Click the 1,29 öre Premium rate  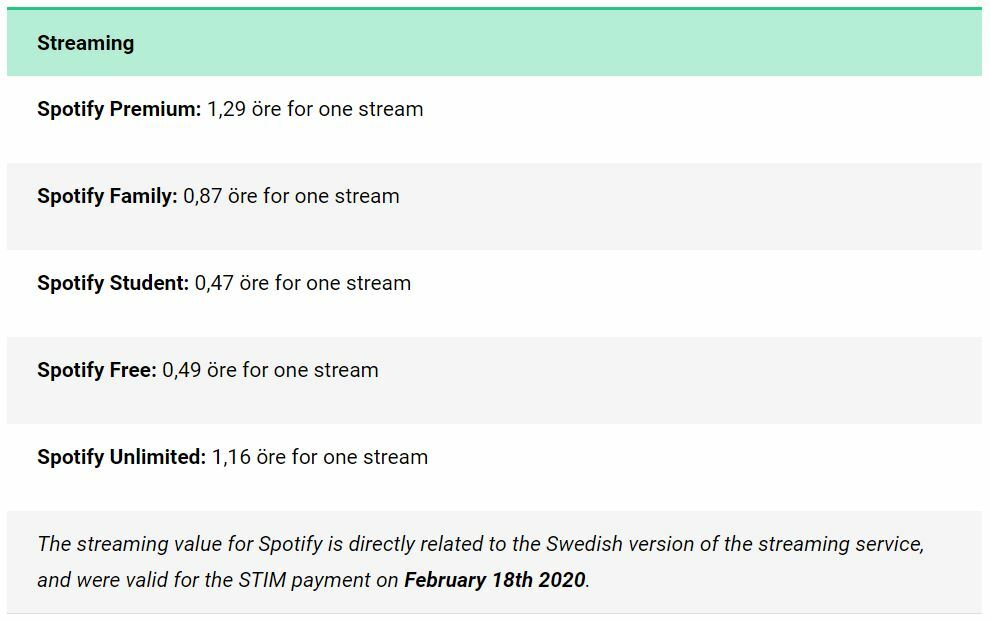(244, 109)
